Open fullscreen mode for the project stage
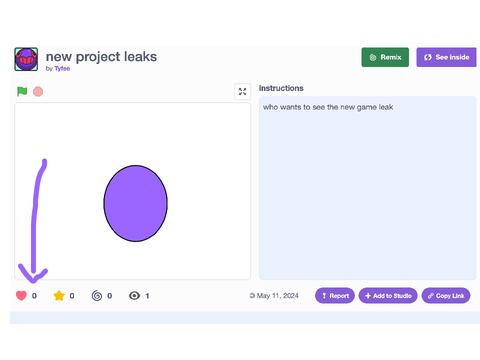Image resolution: width=480 pixels, height=360 pixels. tap(243, 92)
